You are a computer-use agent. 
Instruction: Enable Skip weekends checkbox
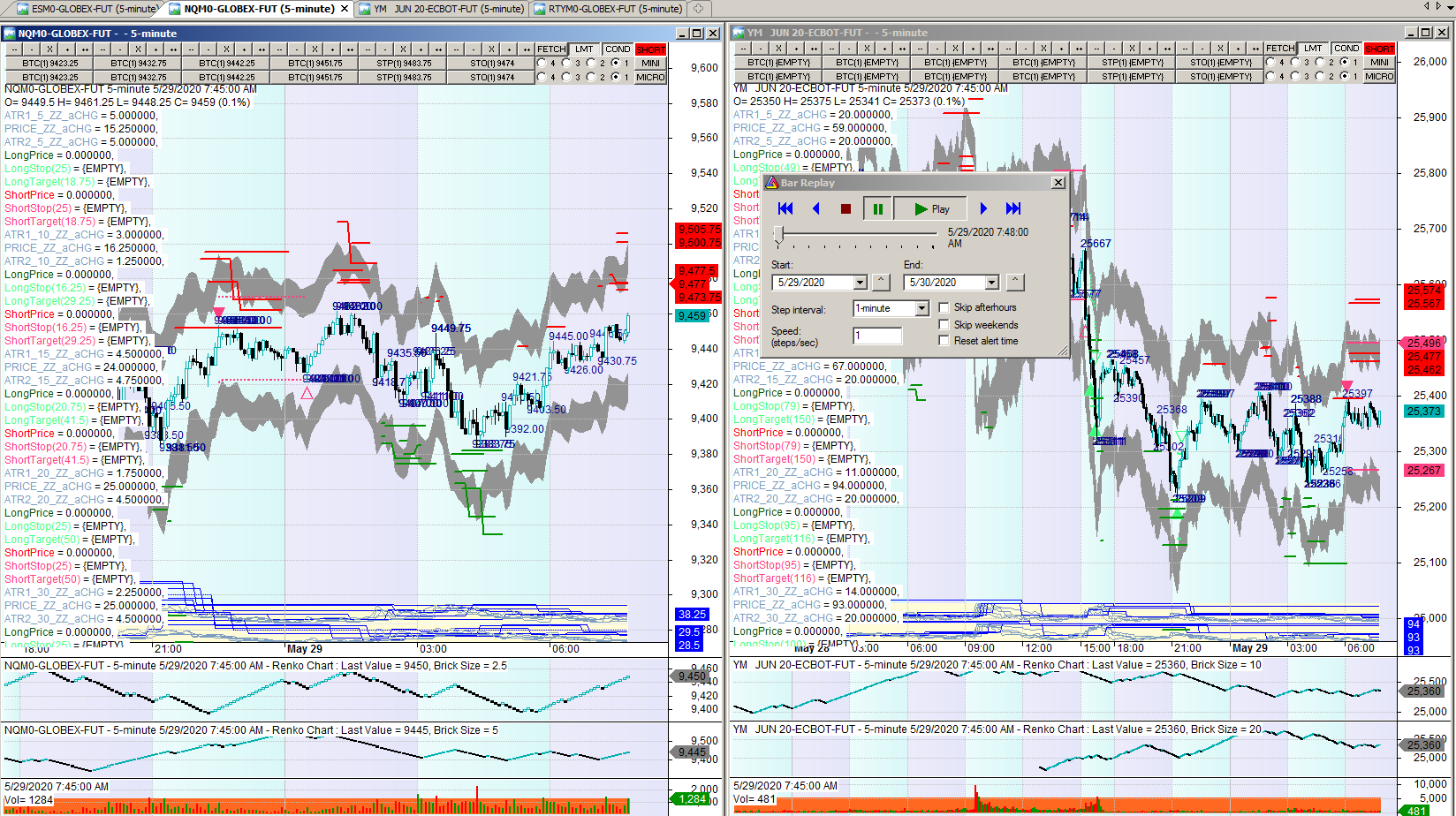(944, 324)
